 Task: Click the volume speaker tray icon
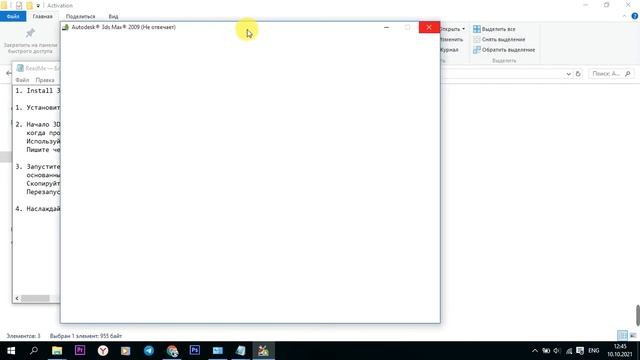557,351
